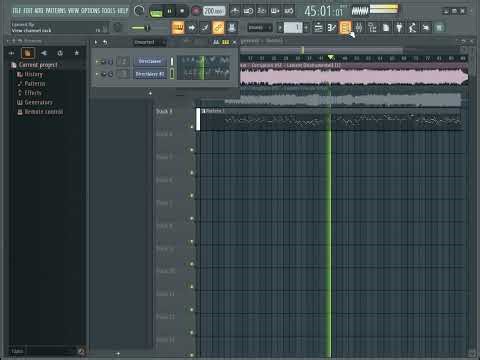Screen dimensions: 480x360
Task: Select the browser starred tab icon
Action: [76, 53]
